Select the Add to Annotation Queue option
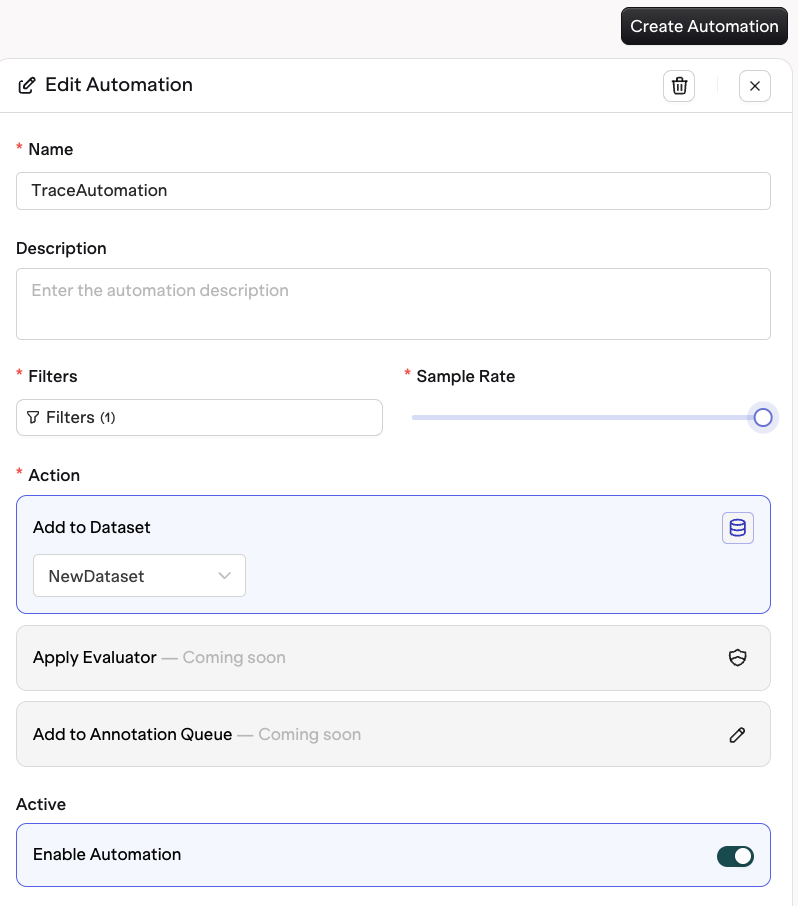The height and width of the screenshot is (906, 798). click(x=393, y=735)
